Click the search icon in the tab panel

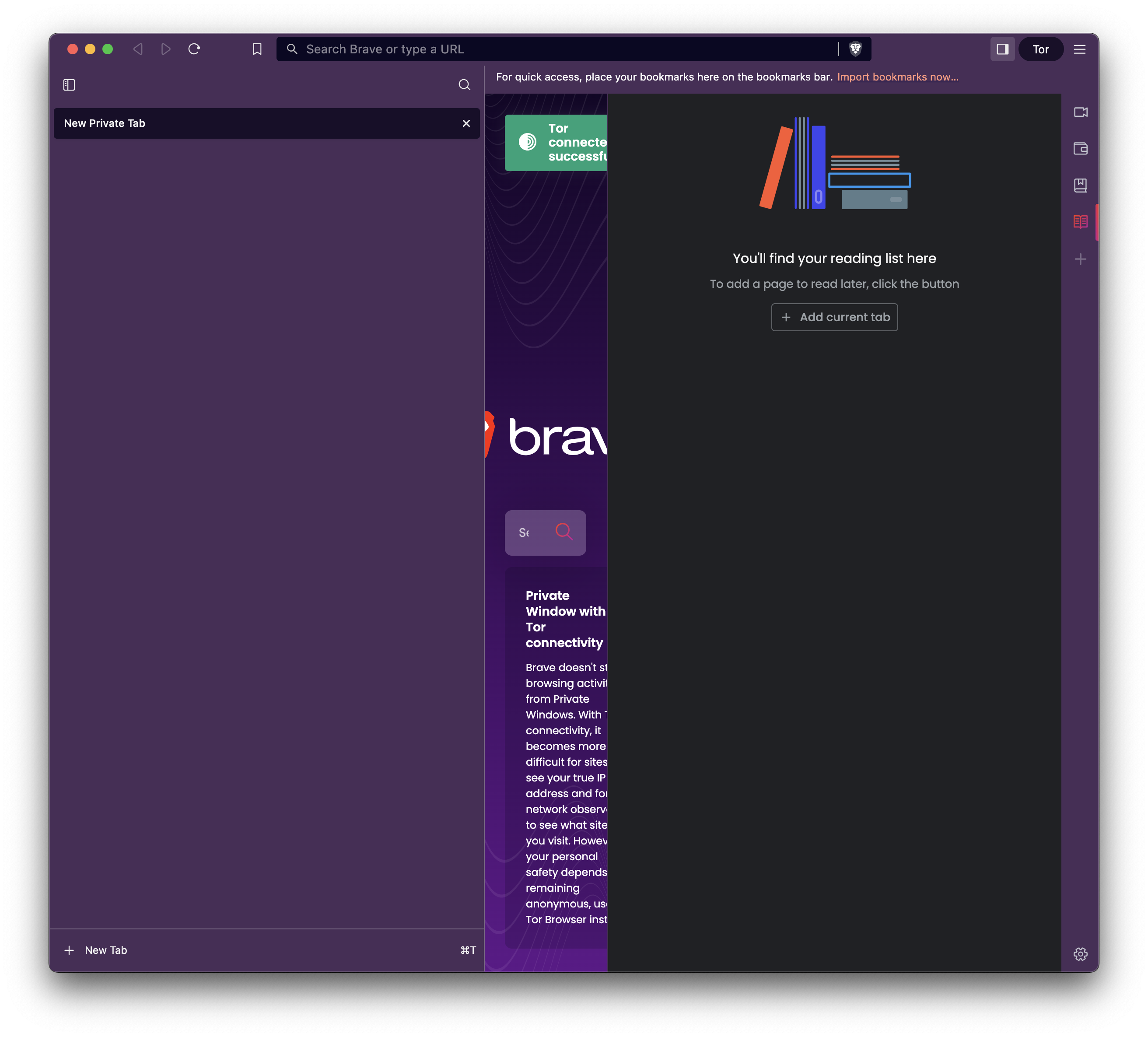[464, 84]
